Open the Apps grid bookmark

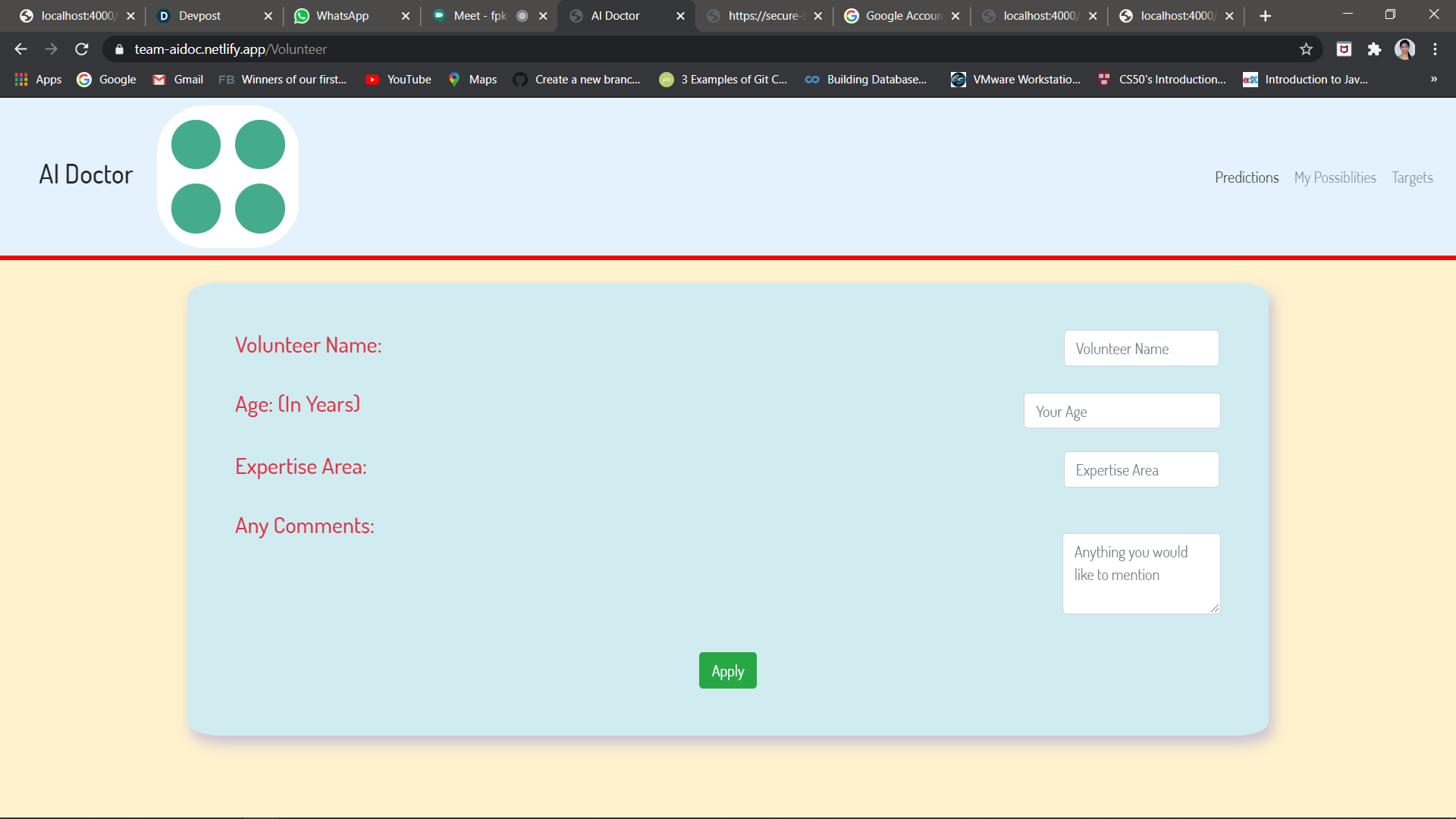click(38, 80)
